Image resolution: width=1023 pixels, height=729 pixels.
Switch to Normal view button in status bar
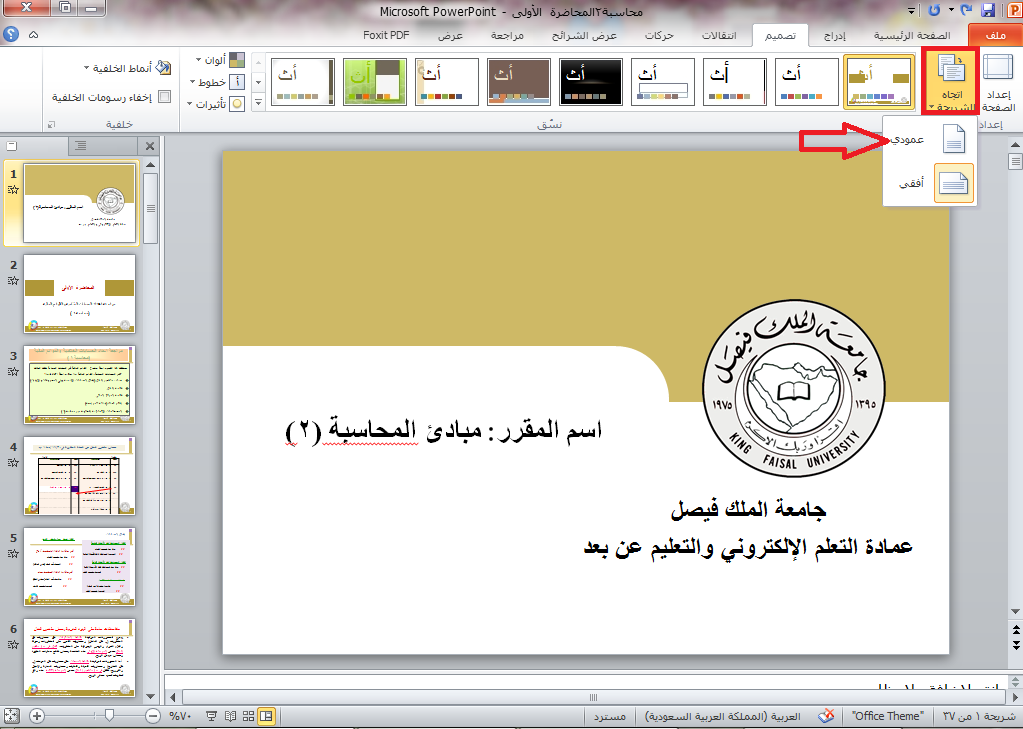[x=266, y=716]
